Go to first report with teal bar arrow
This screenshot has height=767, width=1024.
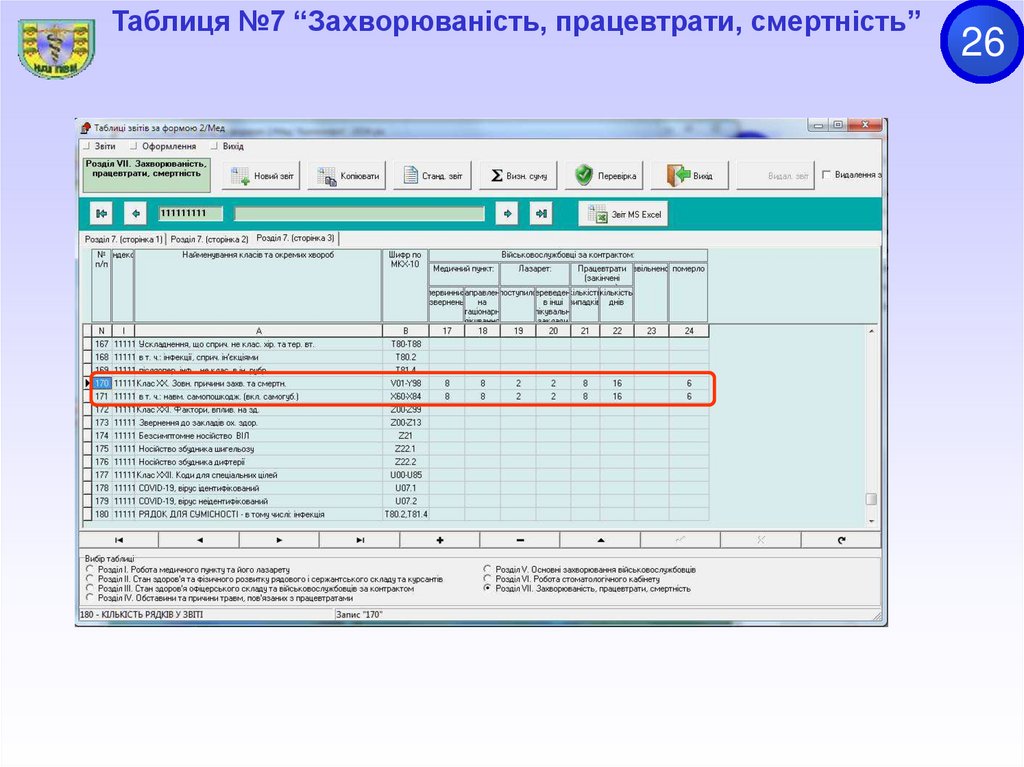pyautogui.click(x=101, y=214)
